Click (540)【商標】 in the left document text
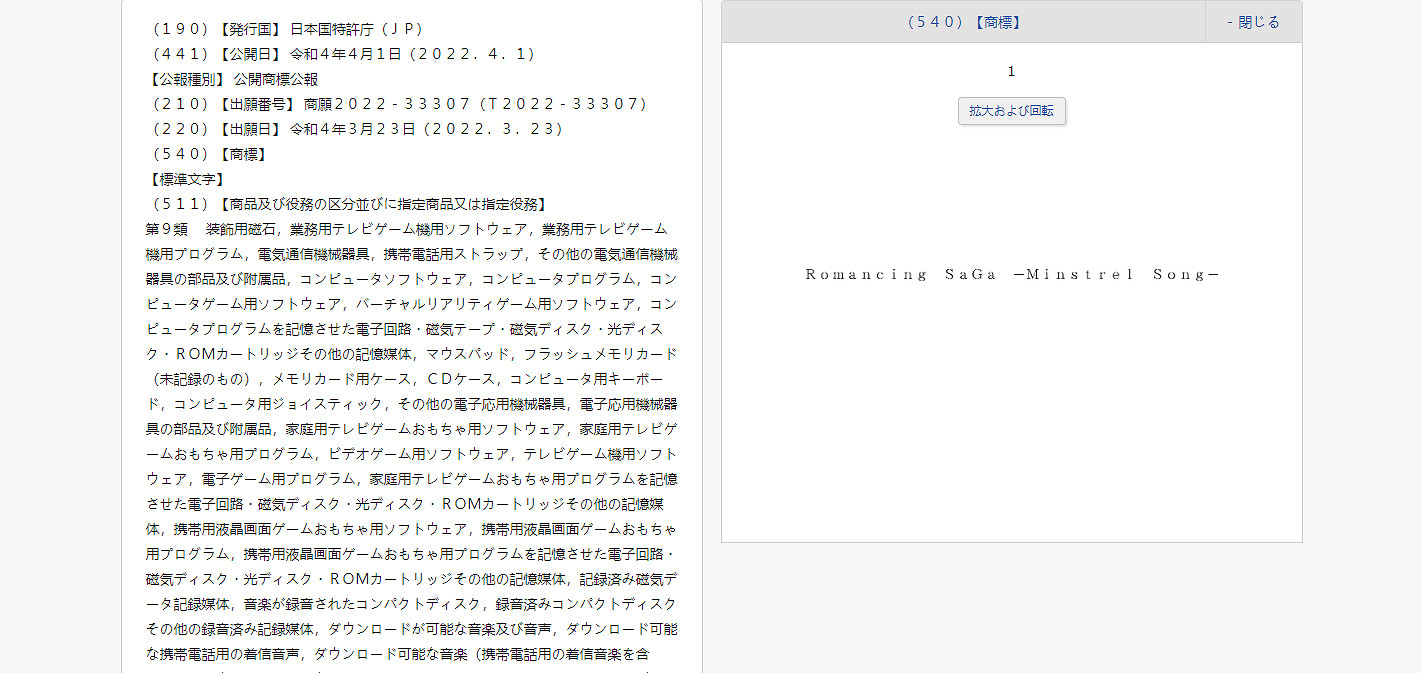Viewport: 1421px width, 673px height. point(206,154)
